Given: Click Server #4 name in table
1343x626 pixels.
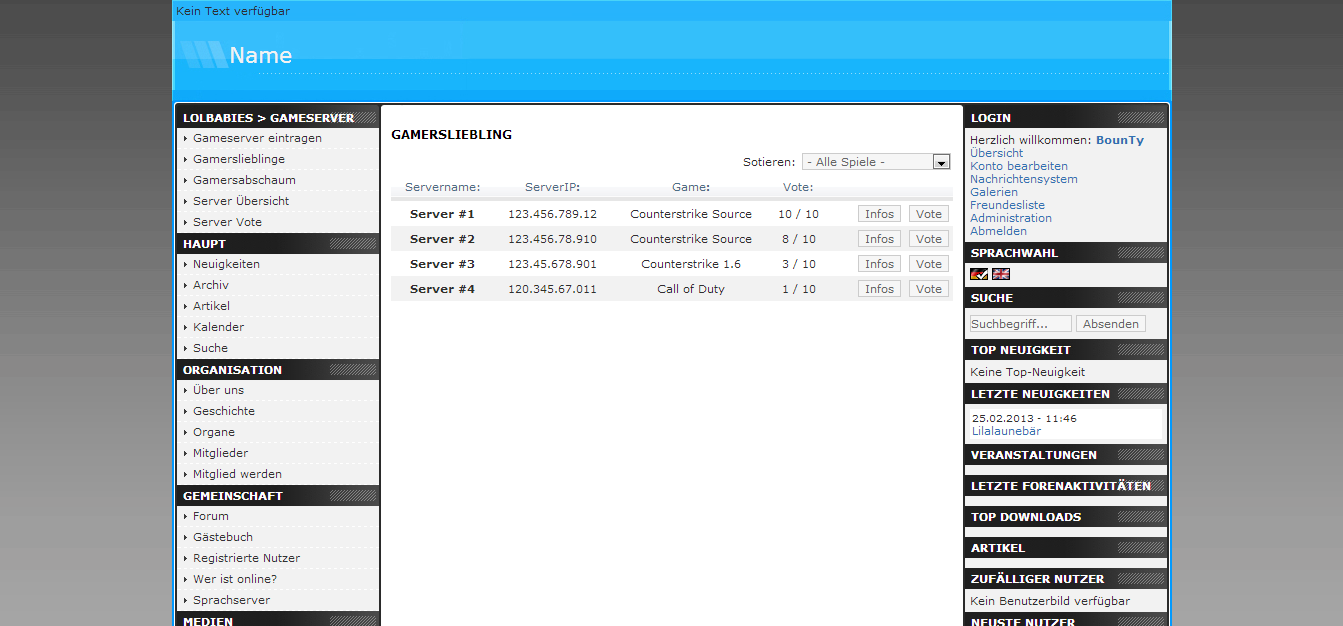Looking at the screenshot, I should point(442,289).
